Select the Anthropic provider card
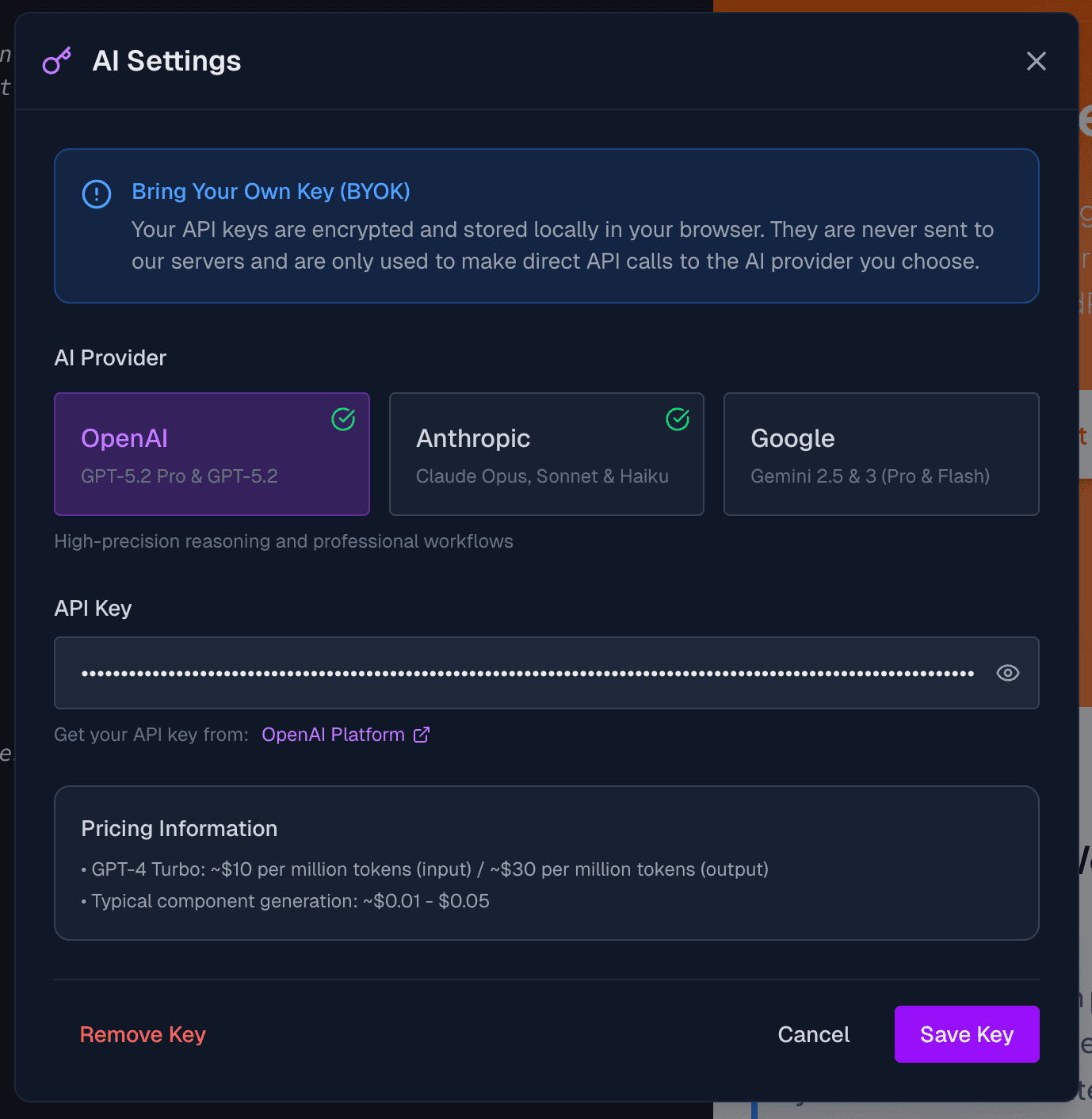Screen dimensions: 1092x1119 pyautogui.click(x=546, y=454)
